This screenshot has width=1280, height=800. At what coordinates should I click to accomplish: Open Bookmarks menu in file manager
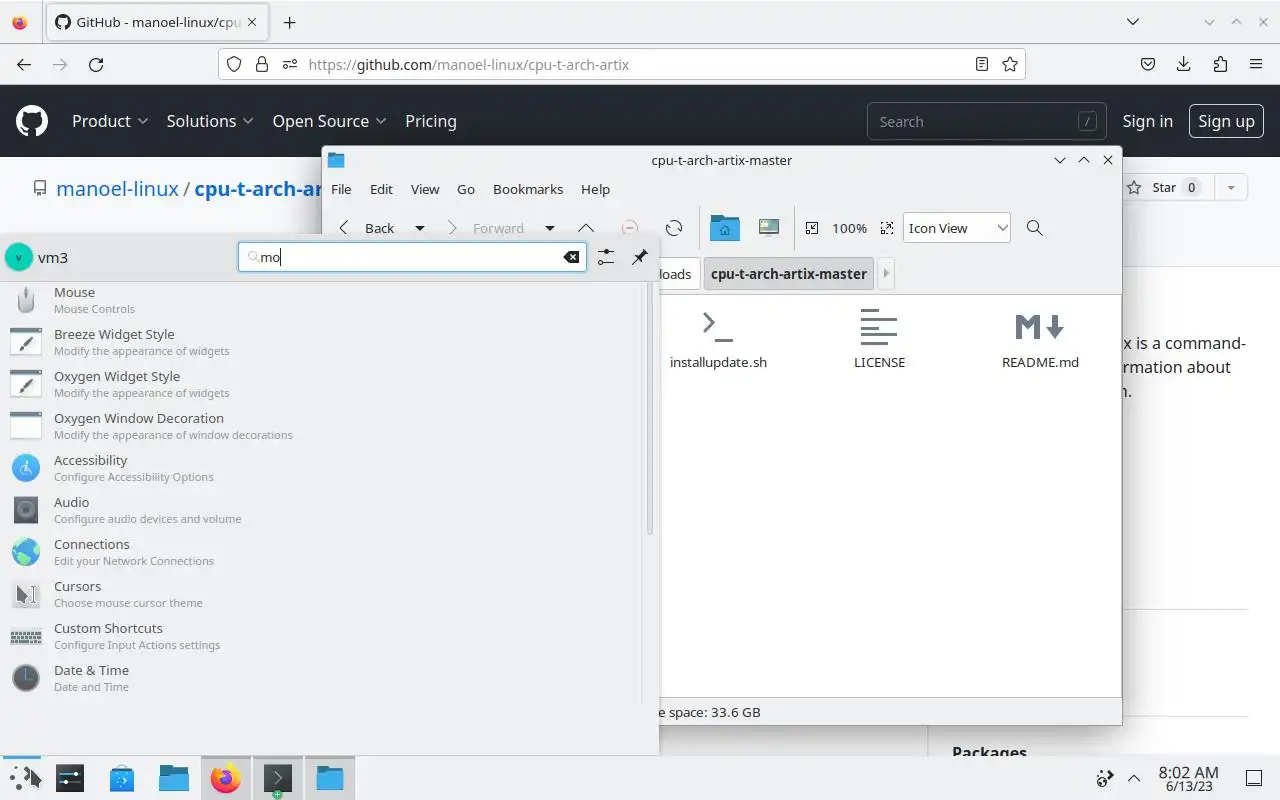(x=528, y=189)
